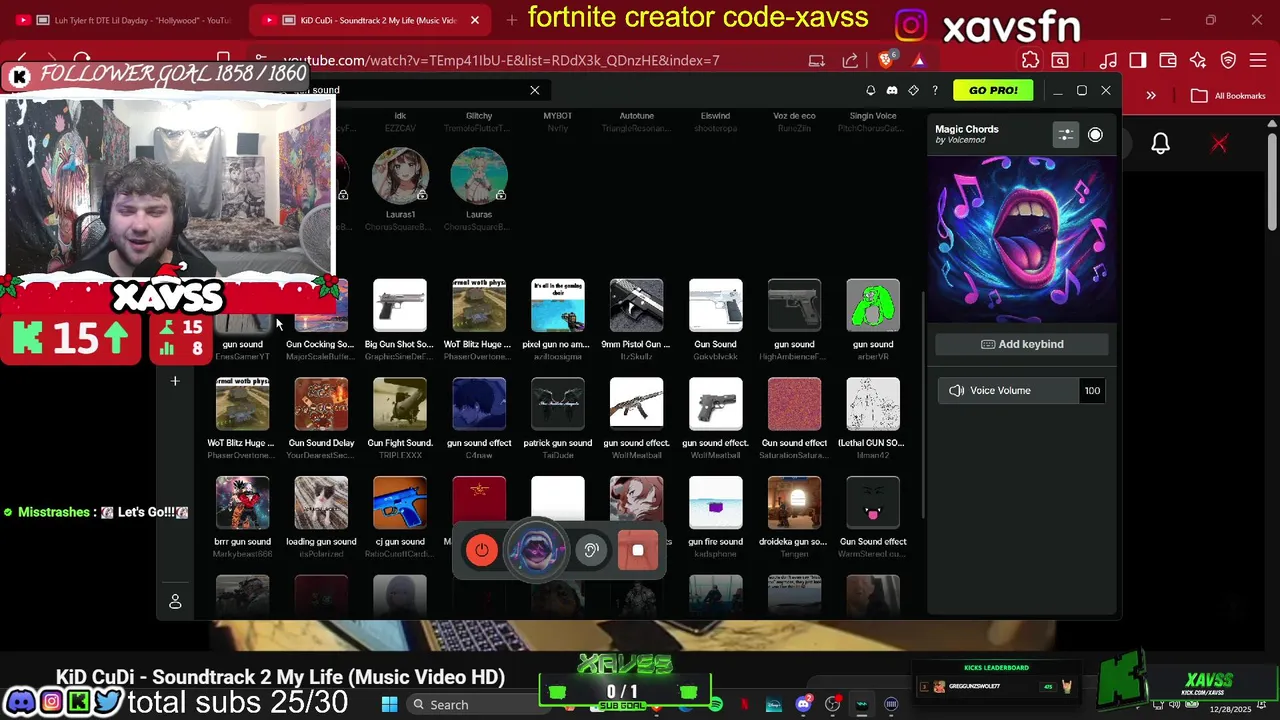Screen dimensions: 1280x720
Task: Select the Lauras voice by ChorusSquareB
Action: (479, 175)
